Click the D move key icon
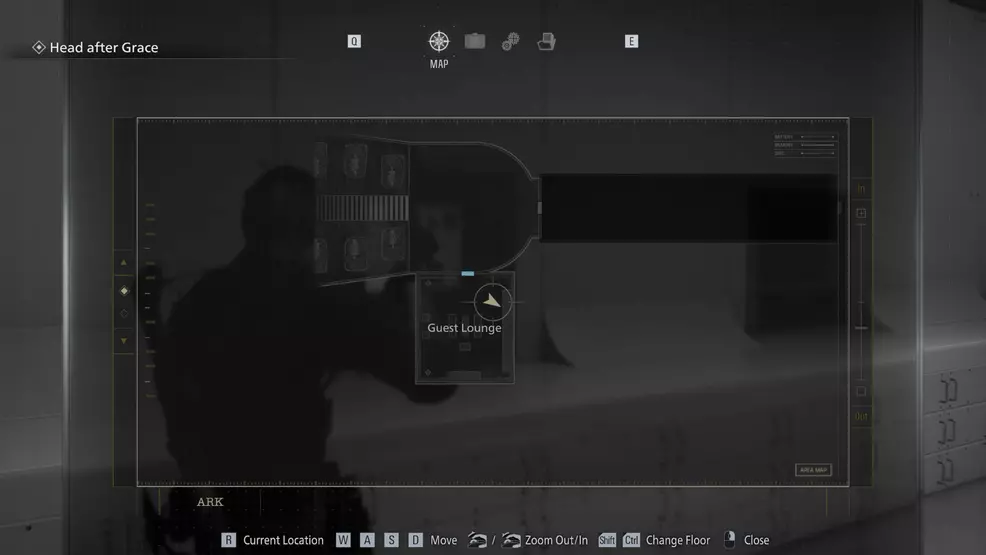This screenshot has width=986, height=555. pos(416,540)
